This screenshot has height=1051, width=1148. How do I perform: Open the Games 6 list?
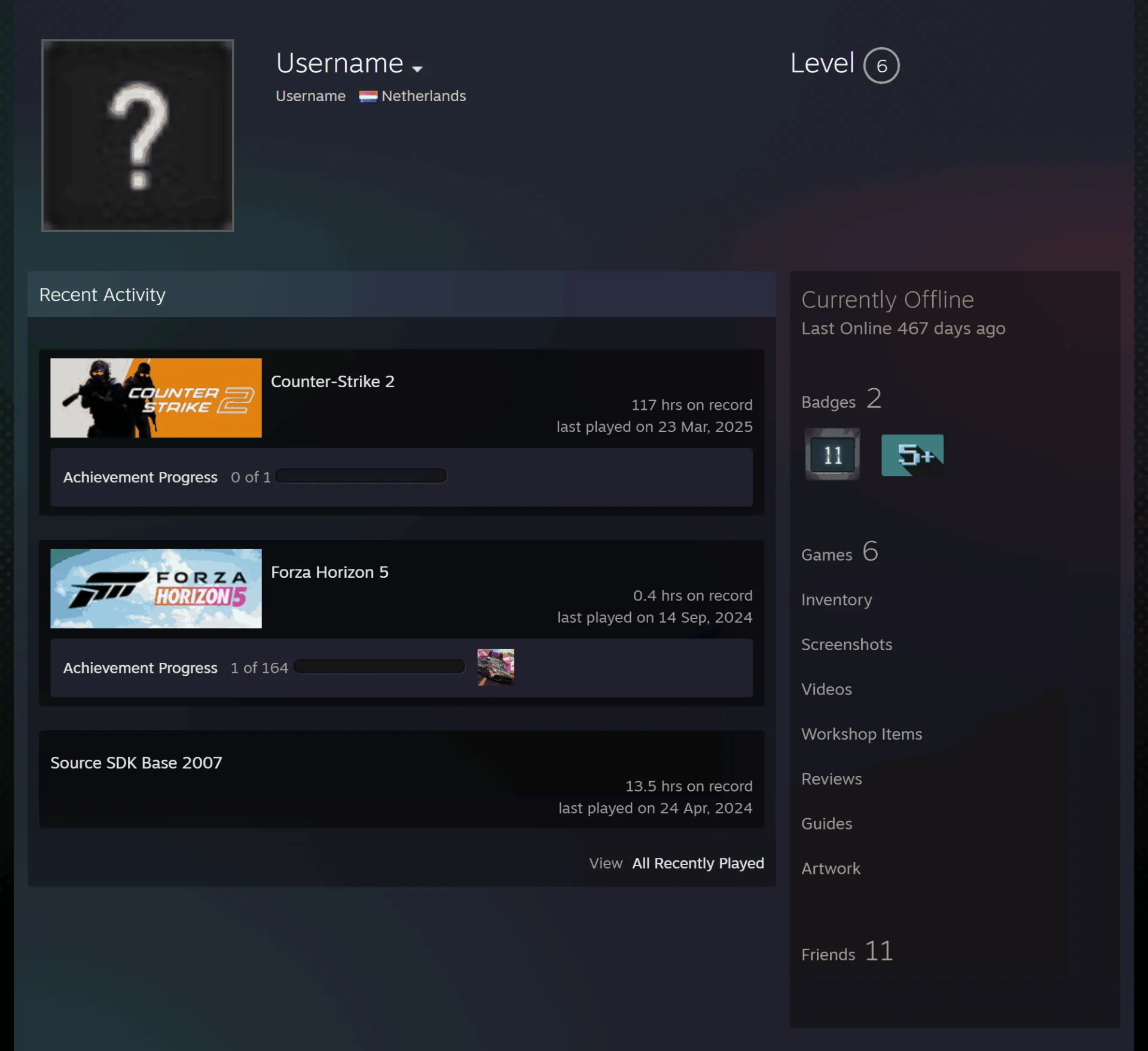pos(839,552)
